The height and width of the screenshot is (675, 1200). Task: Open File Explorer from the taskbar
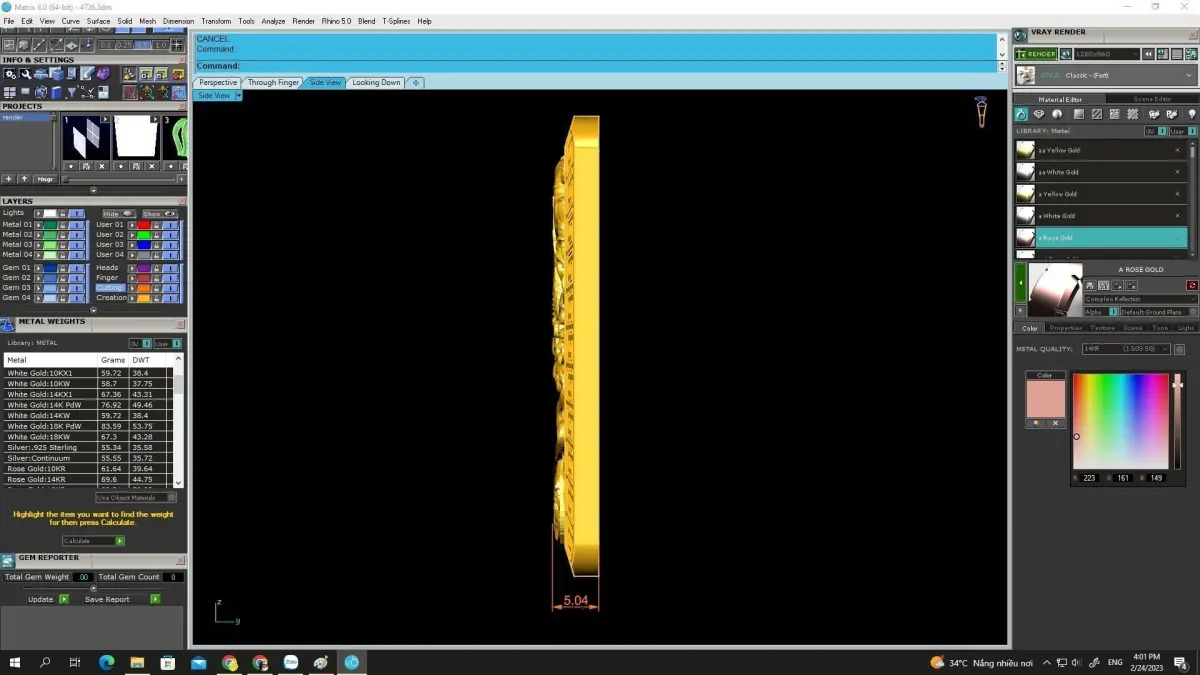pyautogui.click(x=137, y=662)
